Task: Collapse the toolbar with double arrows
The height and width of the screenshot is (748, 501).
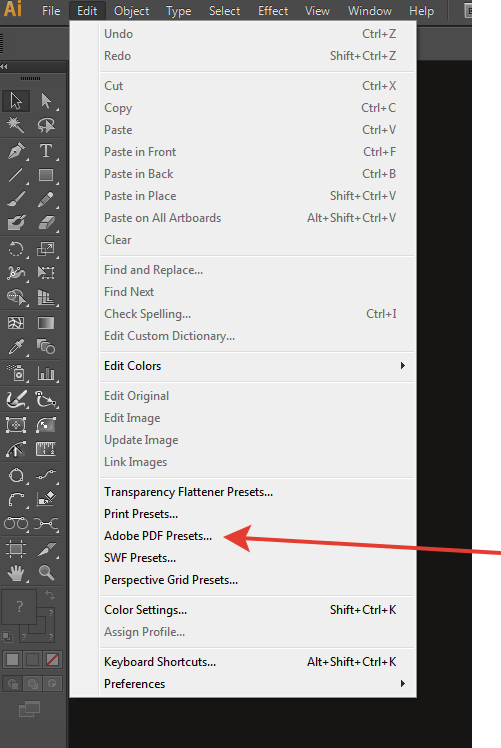Action: coord(4,66)
